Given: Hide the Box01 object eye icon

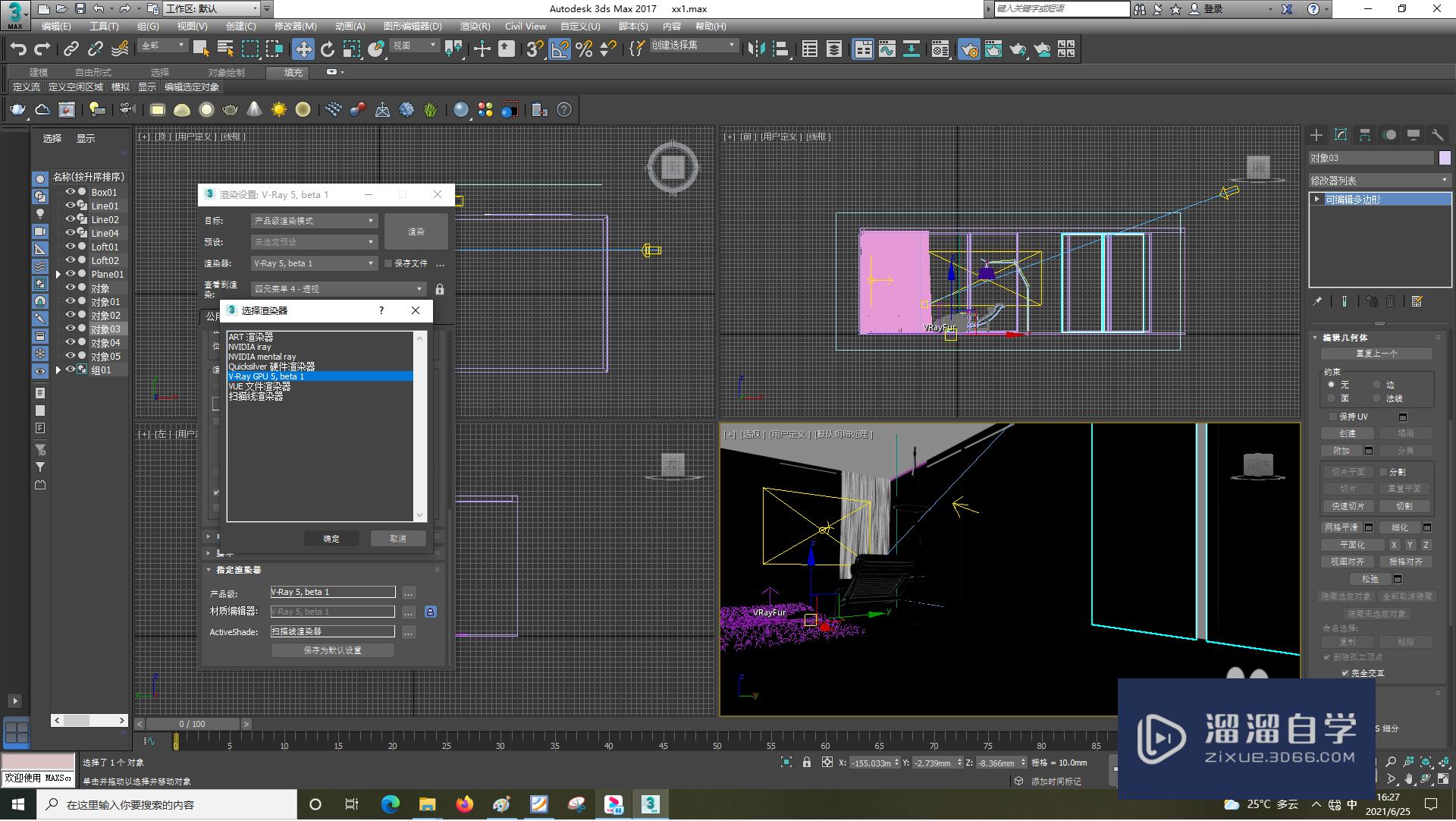Looking at the screenshot, I should [x=71, y=192].
